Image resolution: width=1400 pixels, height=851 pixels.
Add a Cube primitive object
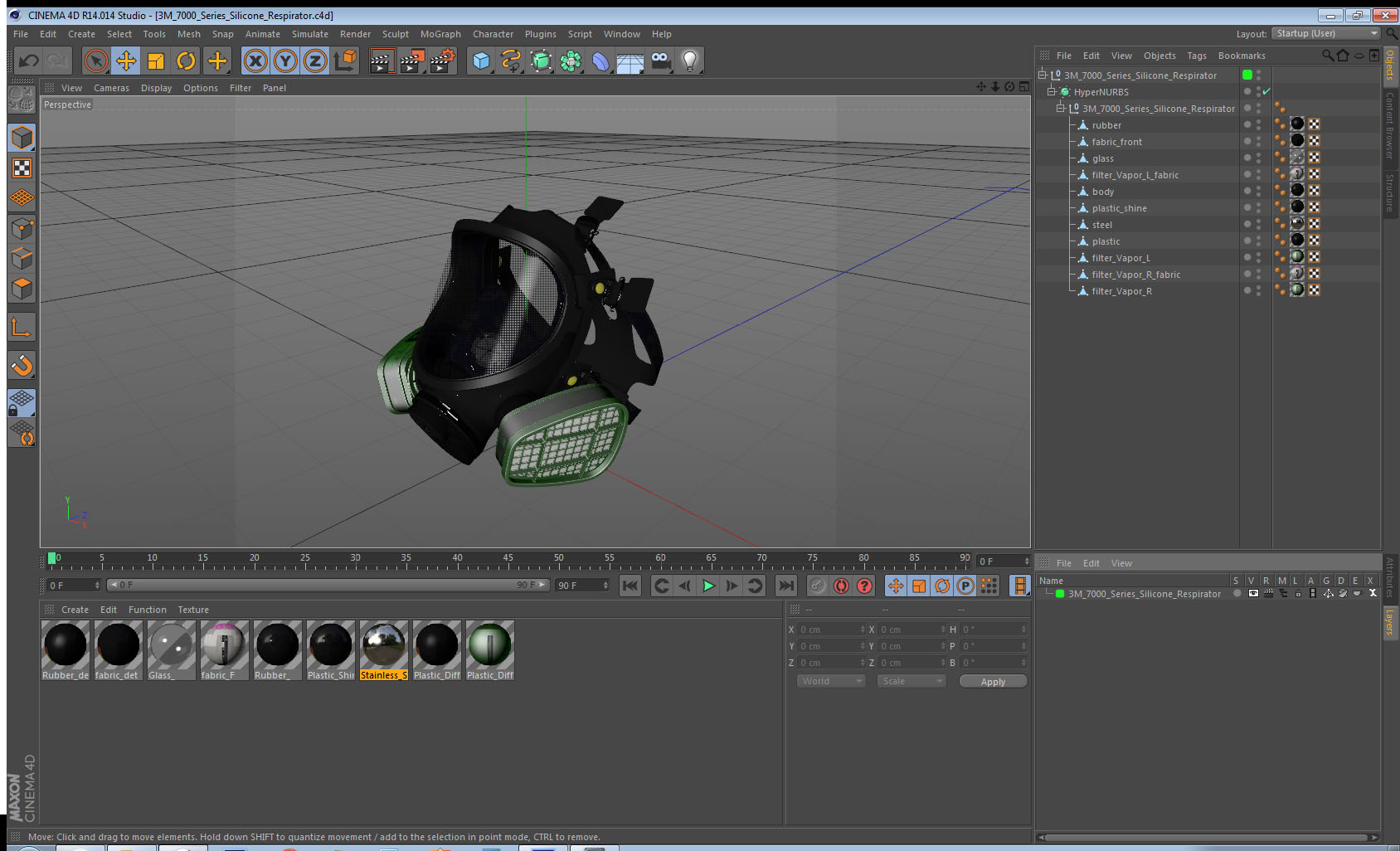482,61
